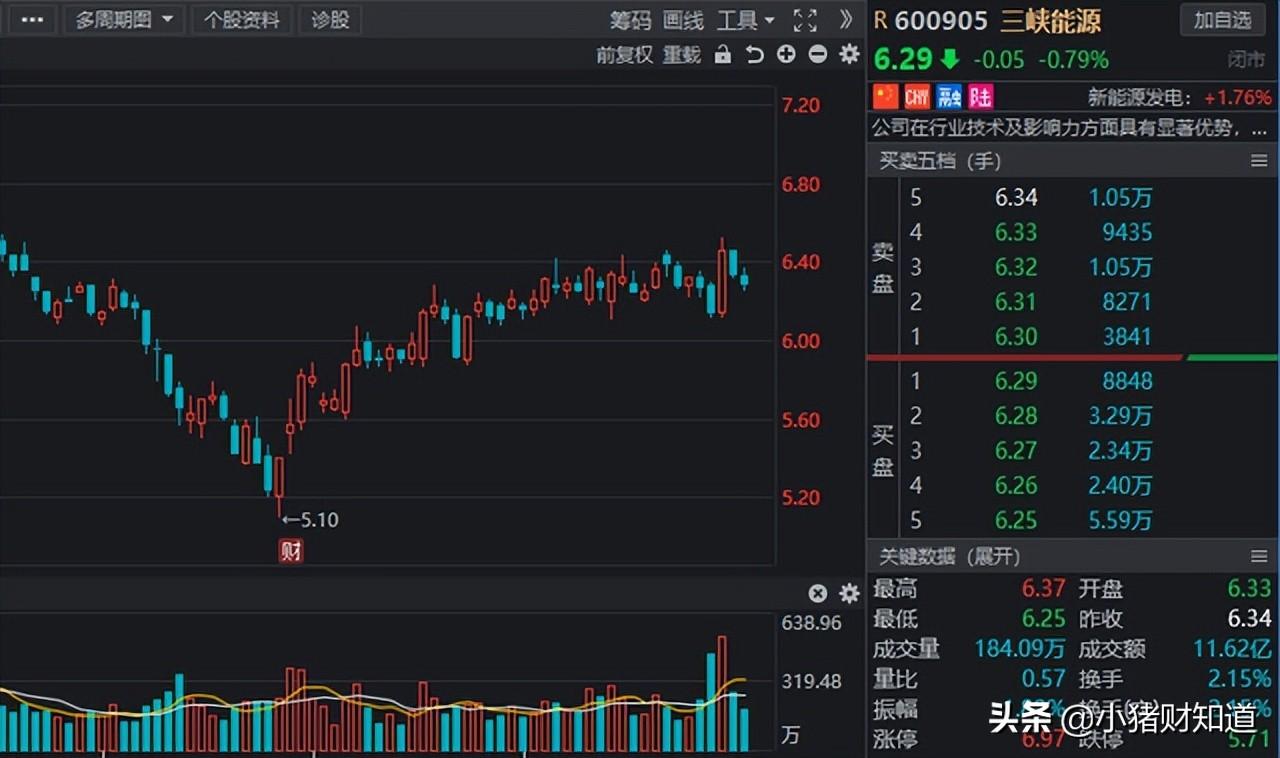The height and width of the screenshot is (758, 1280).
Task: Open 画线 drawing tools
Action: pos(682,21)
